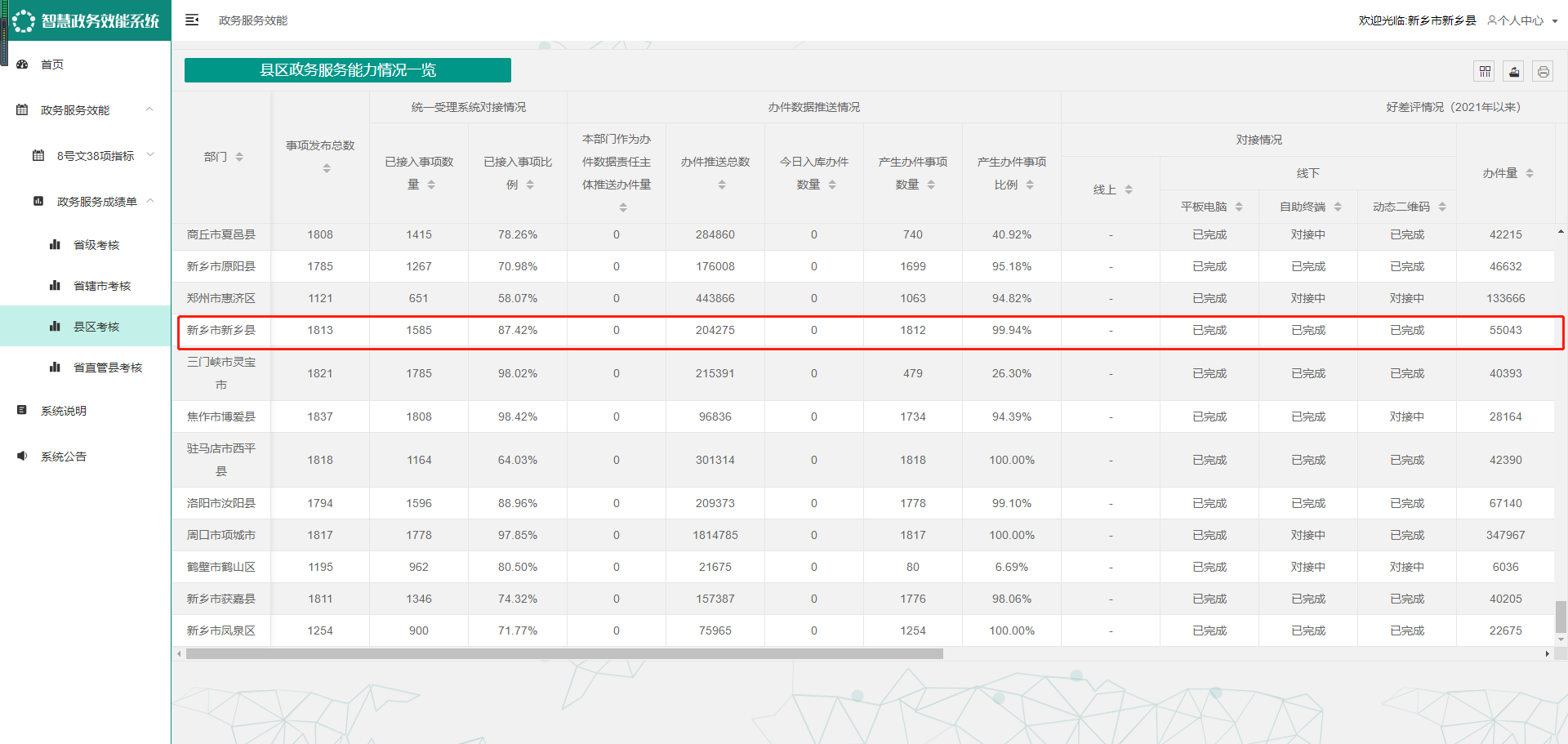This screenshot has height=744, width=1568.
Task: Collapse the 政务服务效能 sidebar menu
Action: [x=149, y=109]
